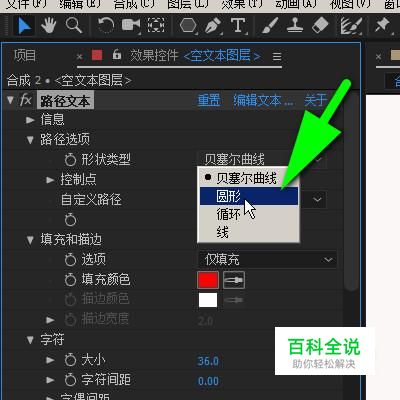Click 编辑文本 link
The height and width of the screenshot is (400, 400).
[x=263, y=100]
